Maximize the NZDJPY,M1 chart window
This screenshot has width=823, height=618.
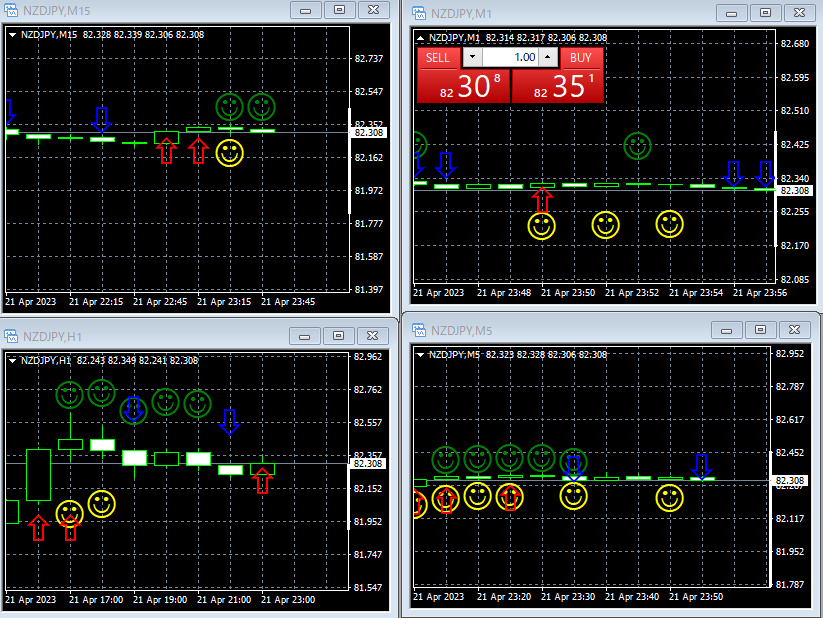coord(765,13)
